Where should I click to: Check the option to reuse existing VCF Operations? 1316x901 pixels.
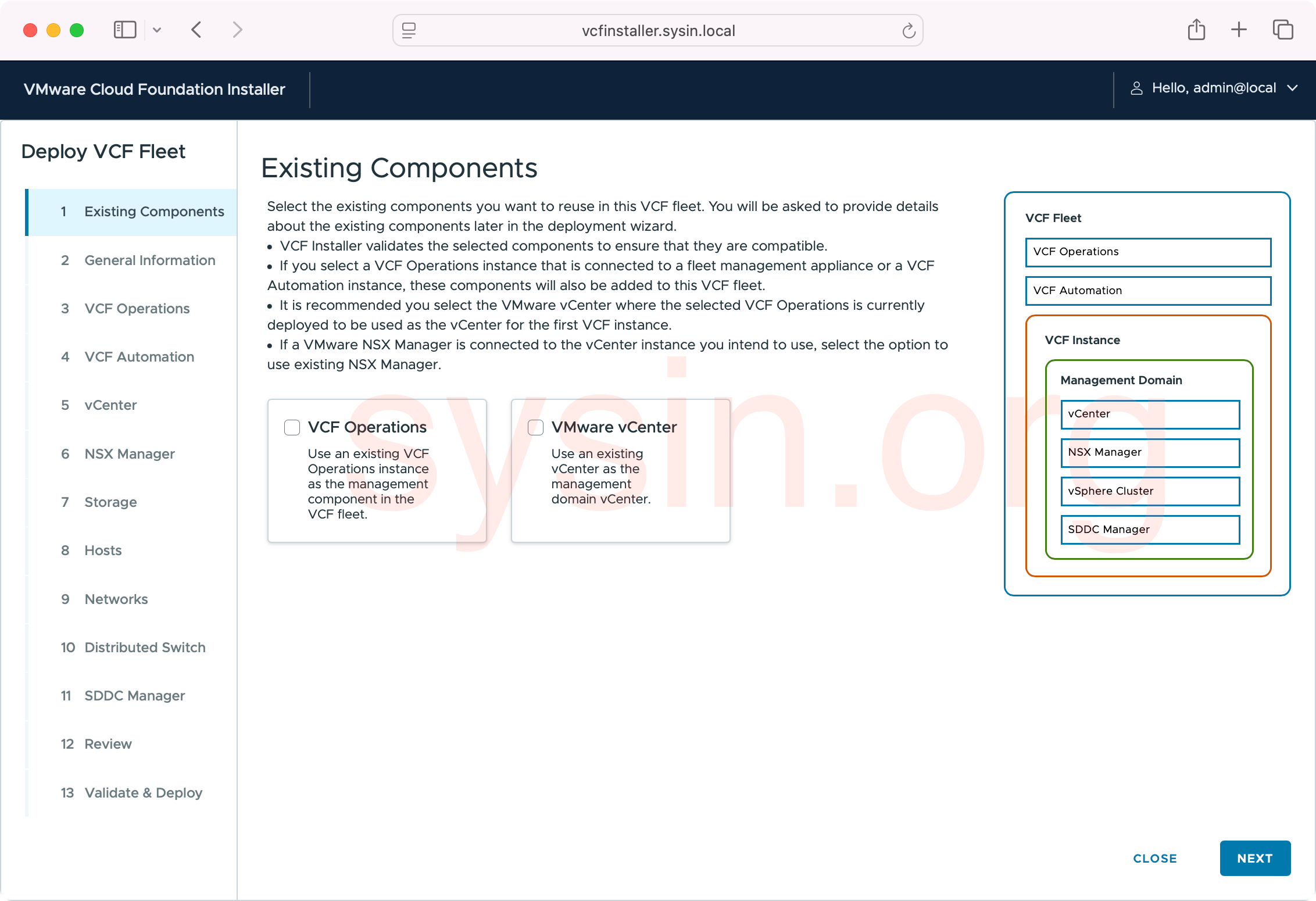tap(292, 427)
